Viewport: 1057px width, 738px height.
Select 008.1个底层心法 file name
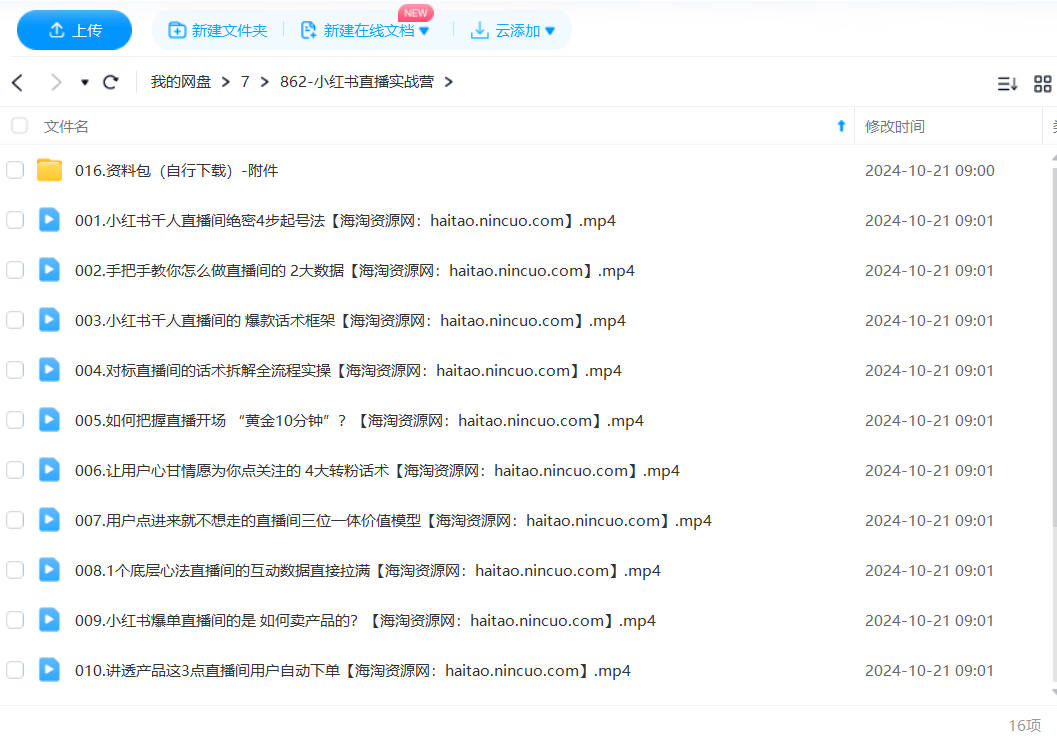pos(367,570)
